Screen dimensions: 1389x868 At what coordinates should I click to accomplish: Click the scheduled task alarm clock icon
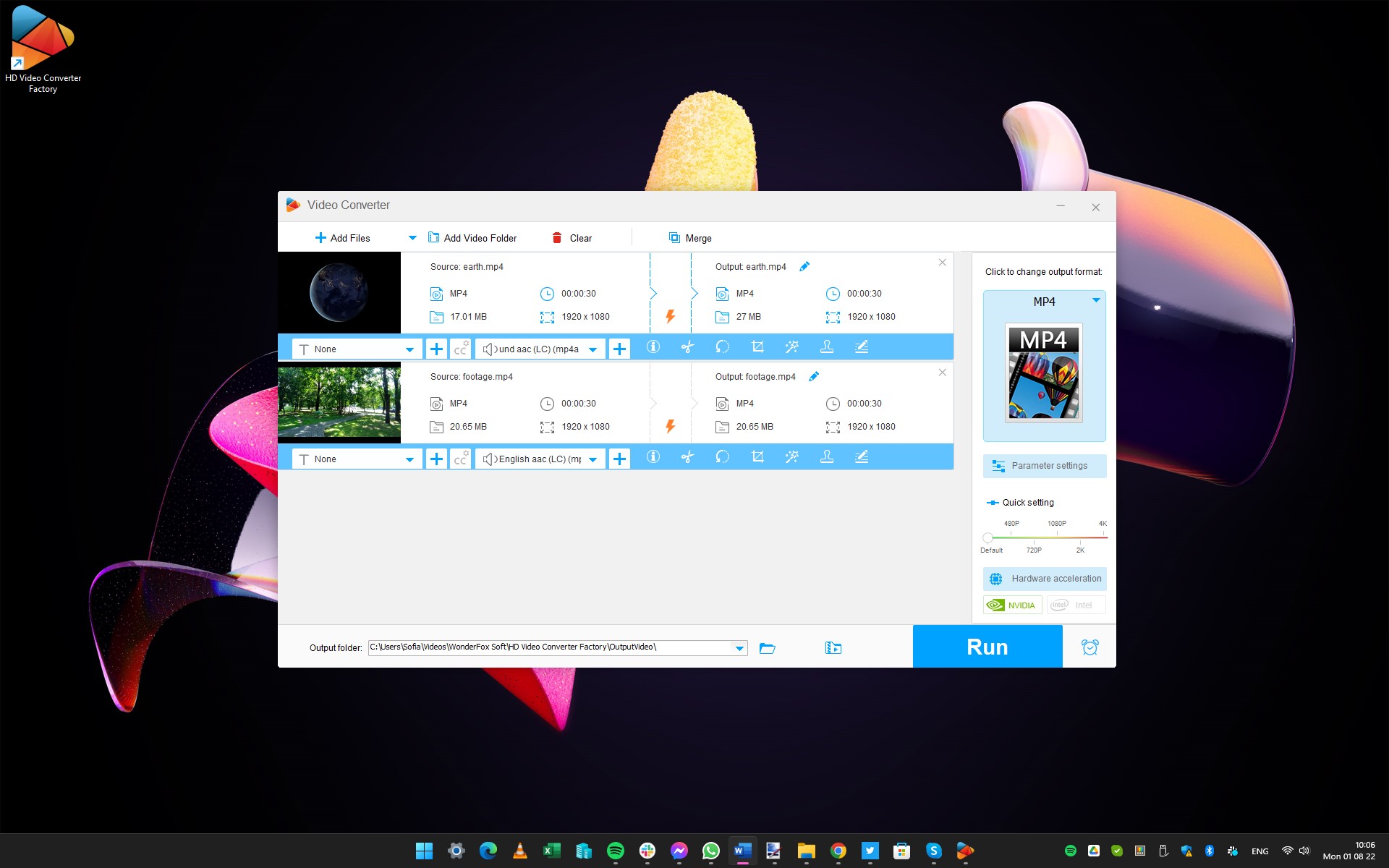pos(1089,646)
